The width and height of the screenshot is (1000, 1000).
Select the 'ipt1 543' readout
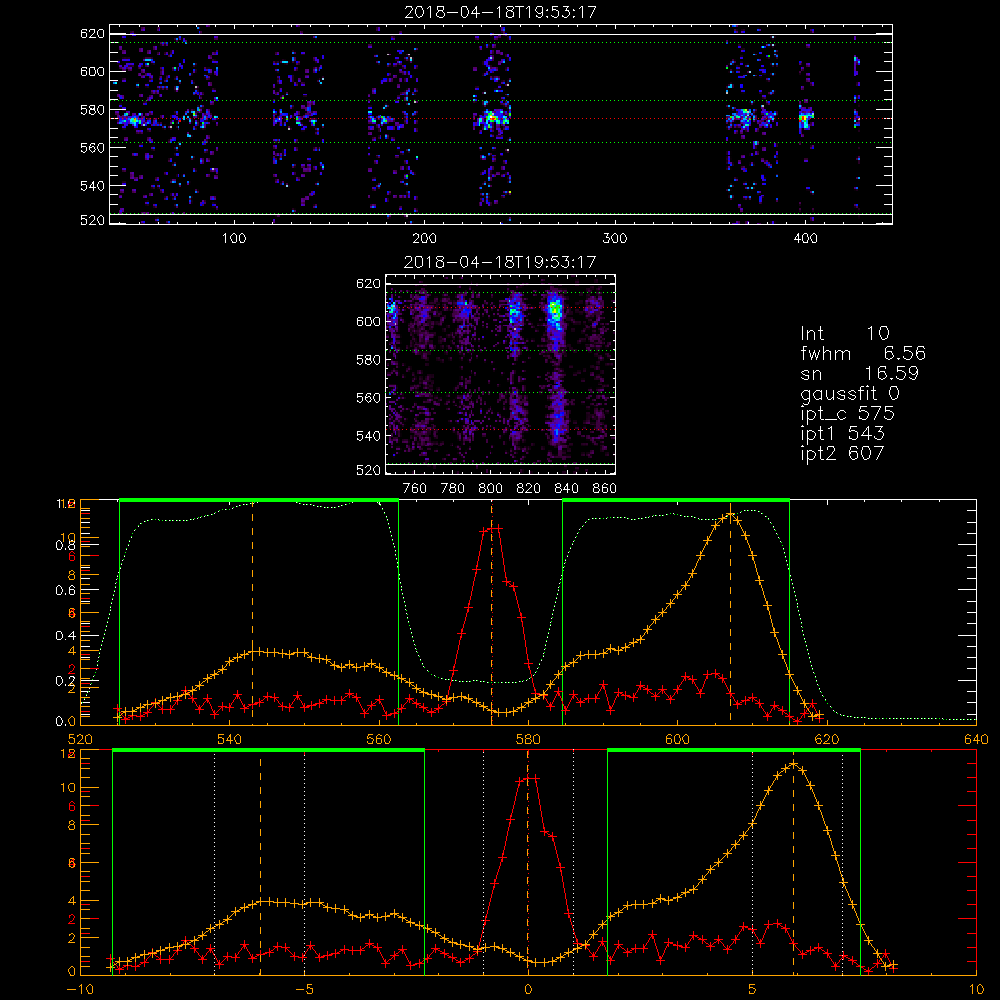842,434
